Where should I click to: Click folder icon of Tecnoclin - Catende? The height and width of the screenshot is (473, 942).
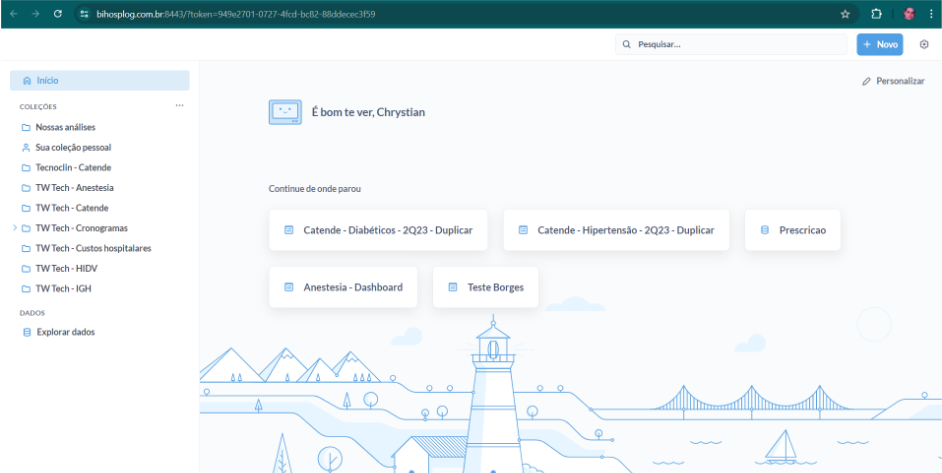[x=26, y=168]
